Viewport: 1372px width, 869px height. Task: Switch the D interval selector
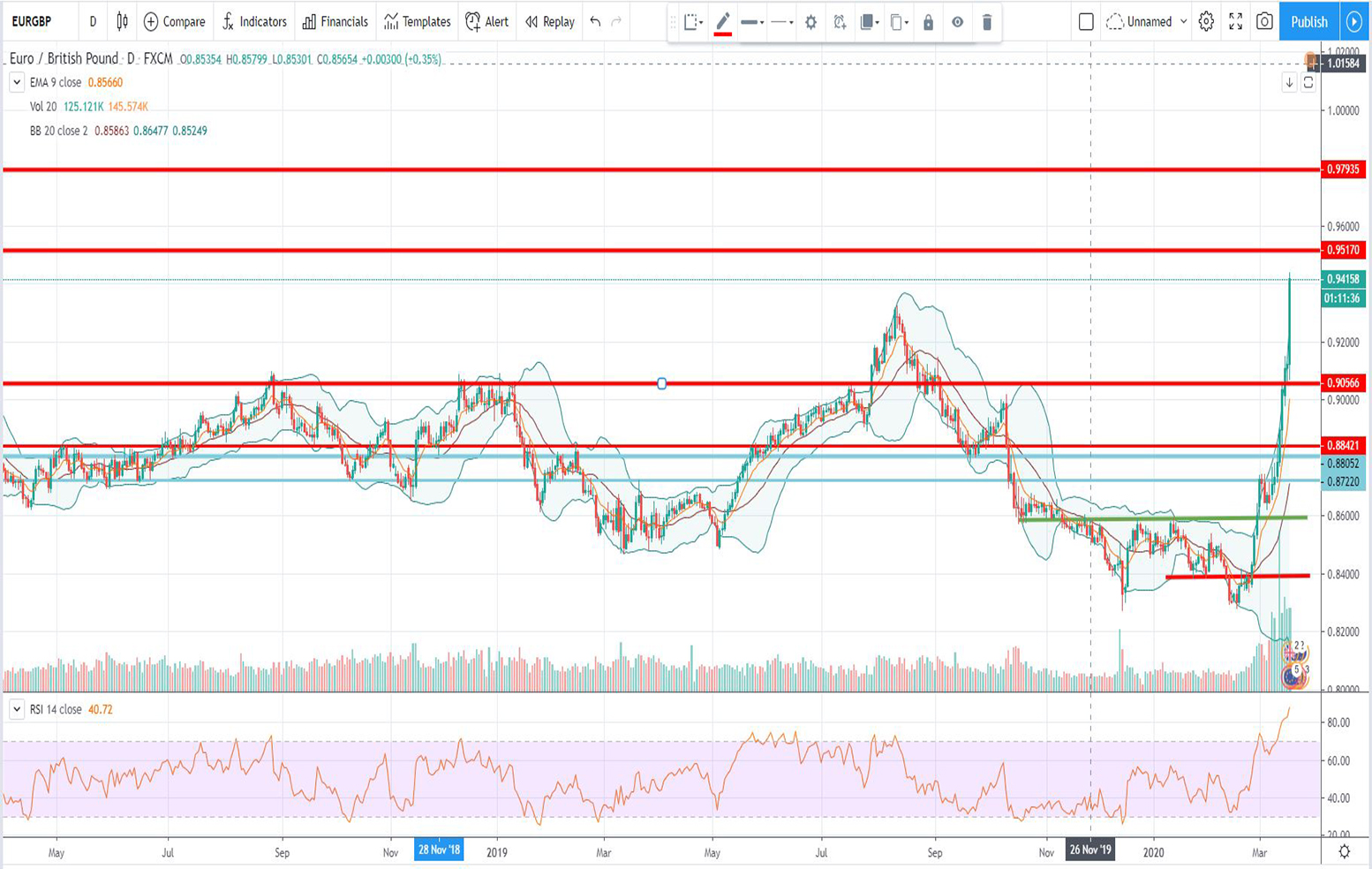[92, 22]
